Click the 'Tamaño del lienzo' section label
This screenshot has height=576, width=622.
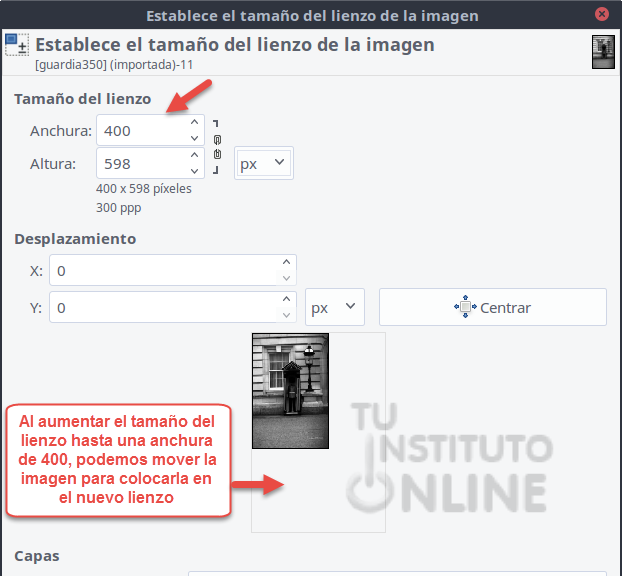pyautogui.click(x=83, y=99)
